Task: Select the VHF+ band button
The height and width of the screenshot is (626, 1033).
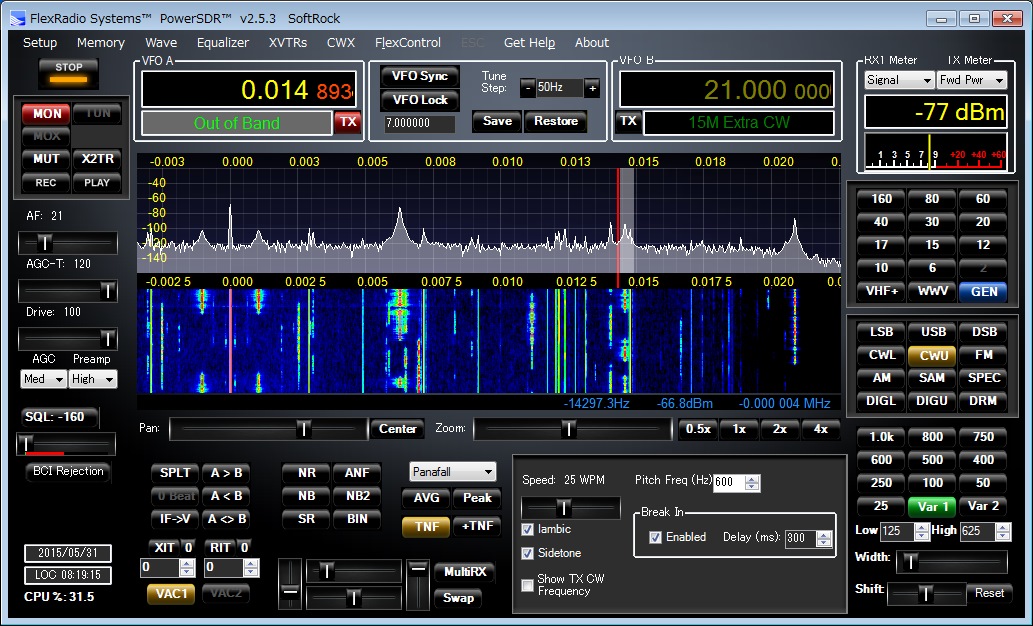Action: click(881, 291)
